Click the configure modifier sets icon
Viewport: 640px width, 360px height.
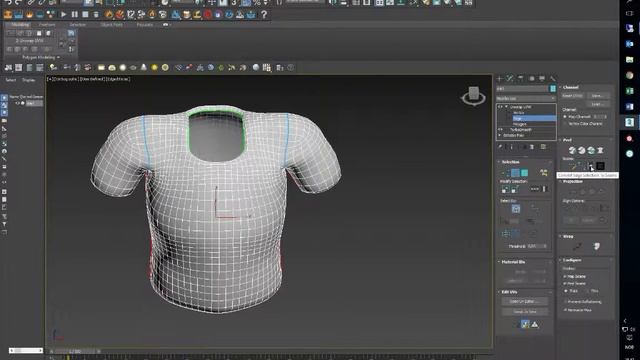click(543, 147)
